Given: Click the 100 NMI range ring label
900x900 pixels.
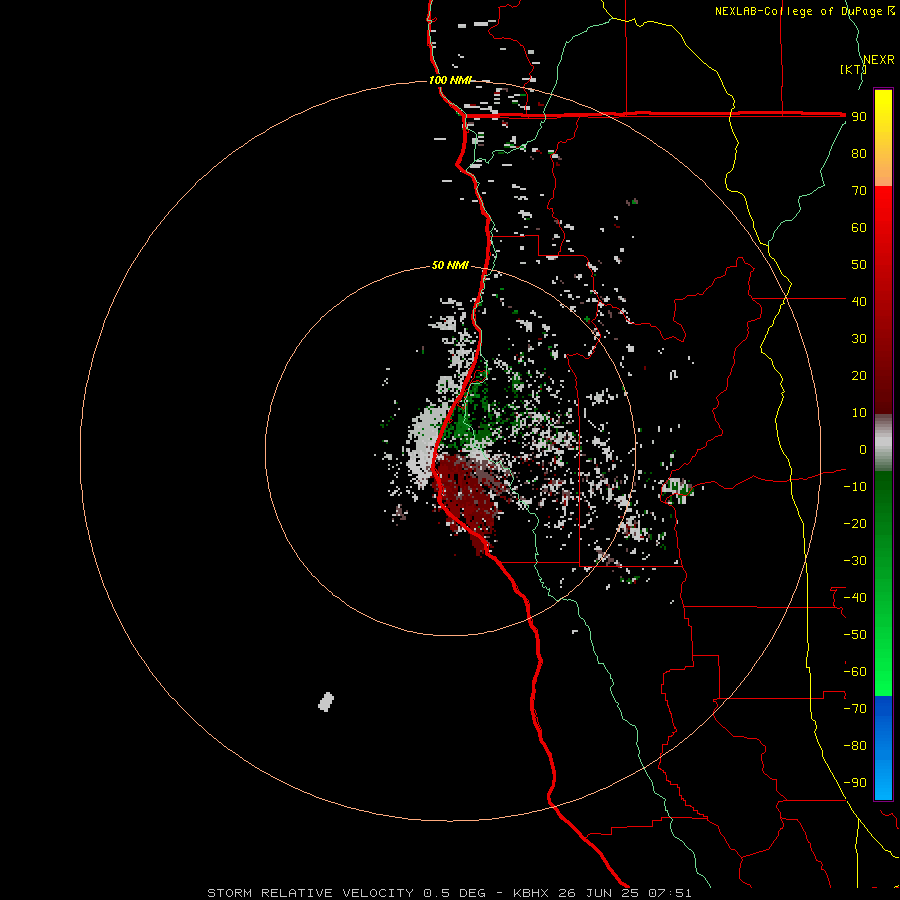Looking at the screenshot, I should pyautogui.click(x=449, y=80).
